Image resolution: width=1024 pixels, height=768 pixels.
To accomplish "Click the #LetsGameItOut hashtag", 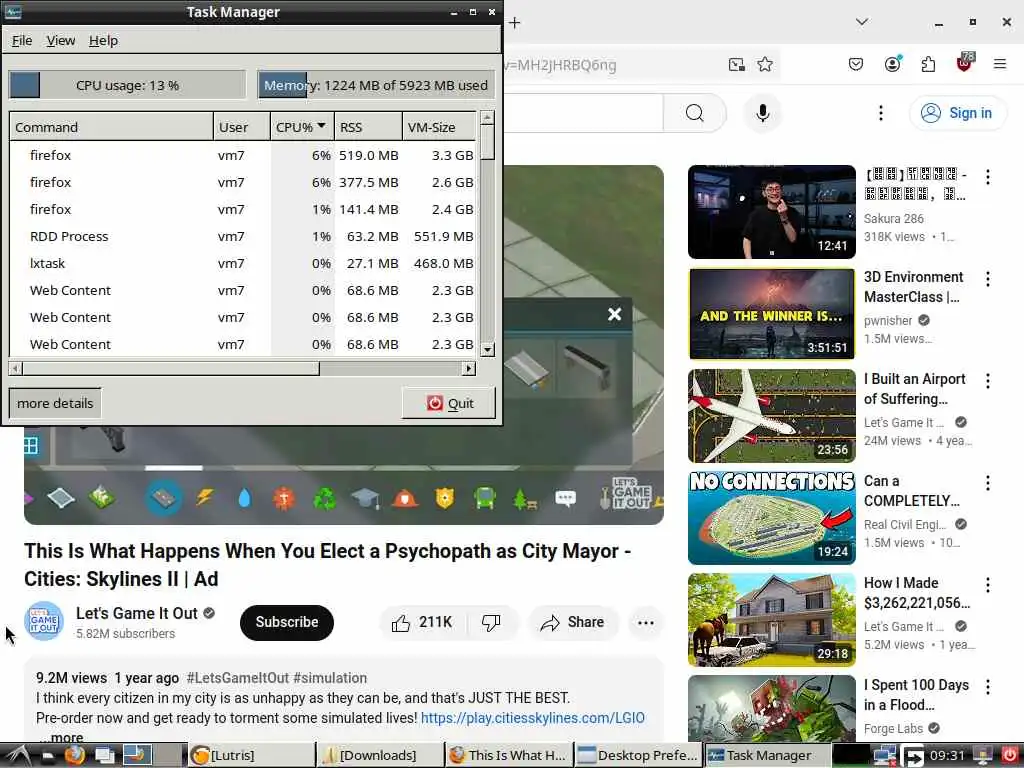I will click(x=238, y=678).
